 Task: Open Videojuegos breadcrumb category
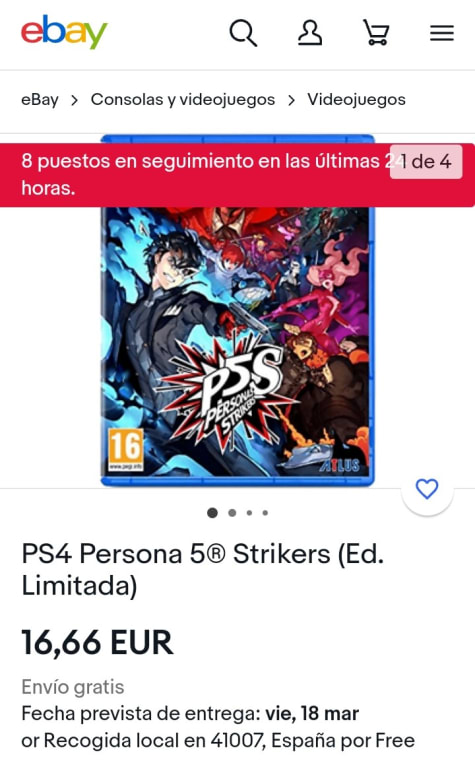[356, 100]
